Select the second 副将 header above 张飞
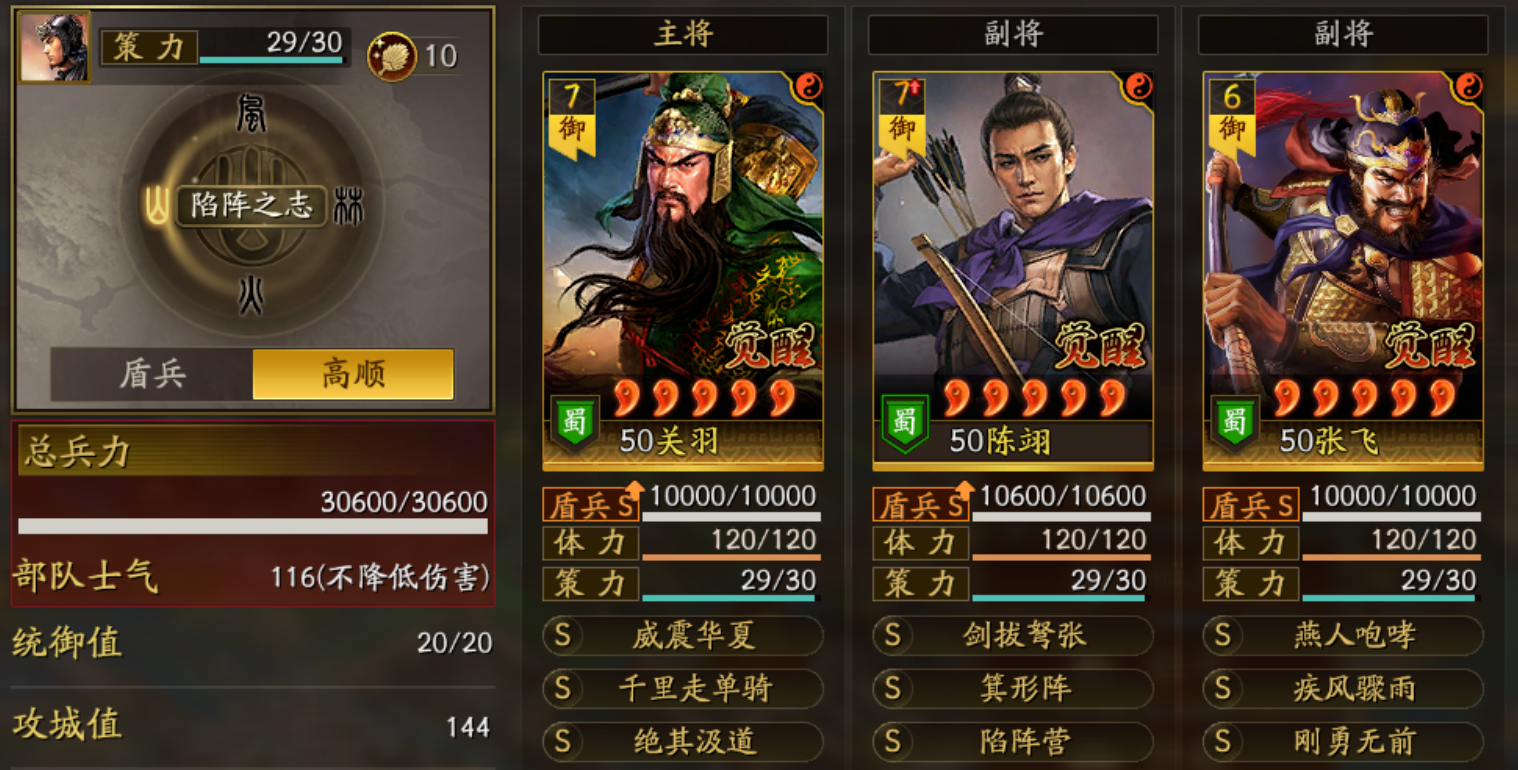The image size is (1518, 770). [1343, 35]
